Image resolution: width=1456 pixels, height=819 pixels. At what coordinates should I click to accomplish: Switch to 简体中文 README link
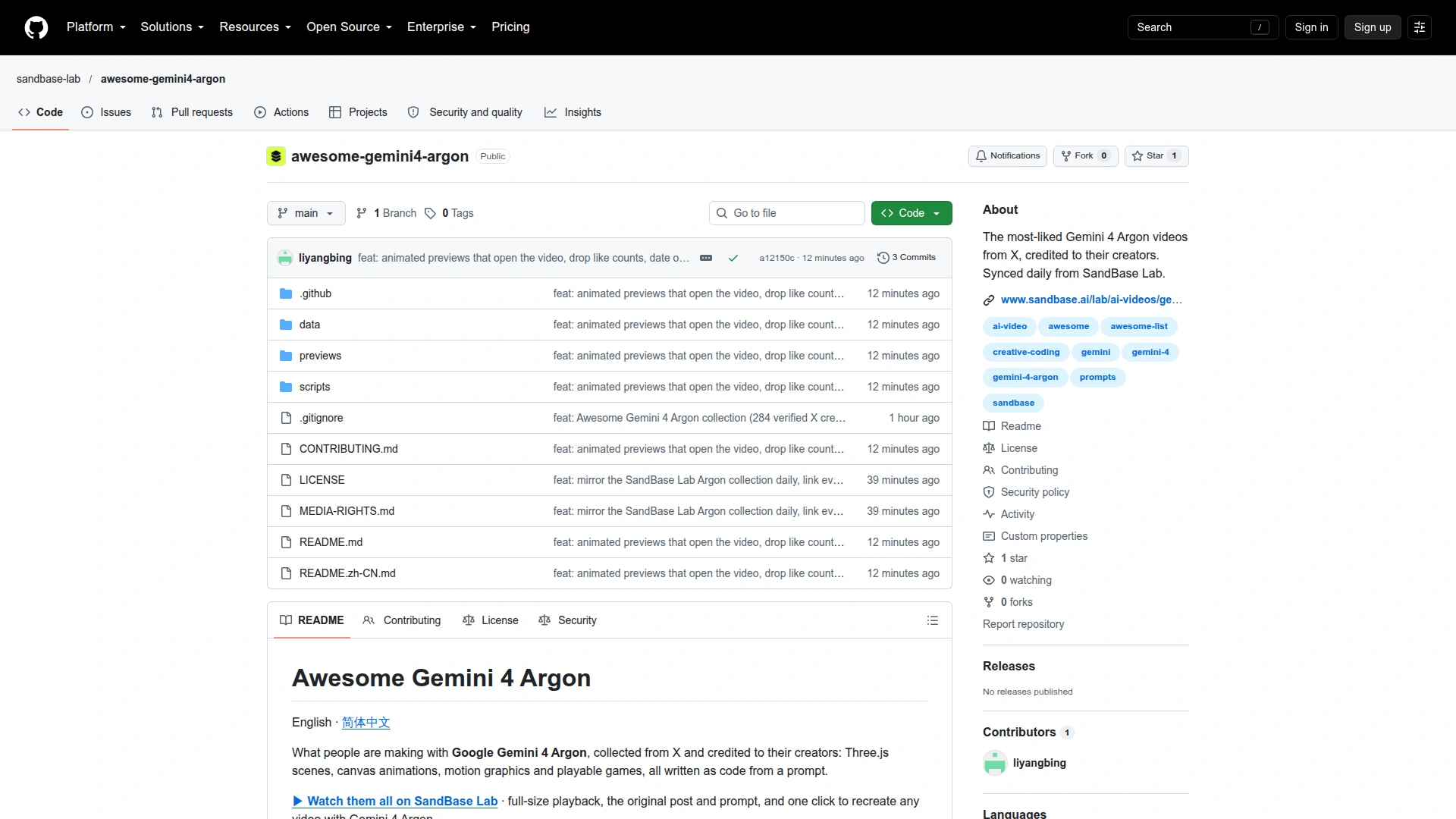point(366,723)
